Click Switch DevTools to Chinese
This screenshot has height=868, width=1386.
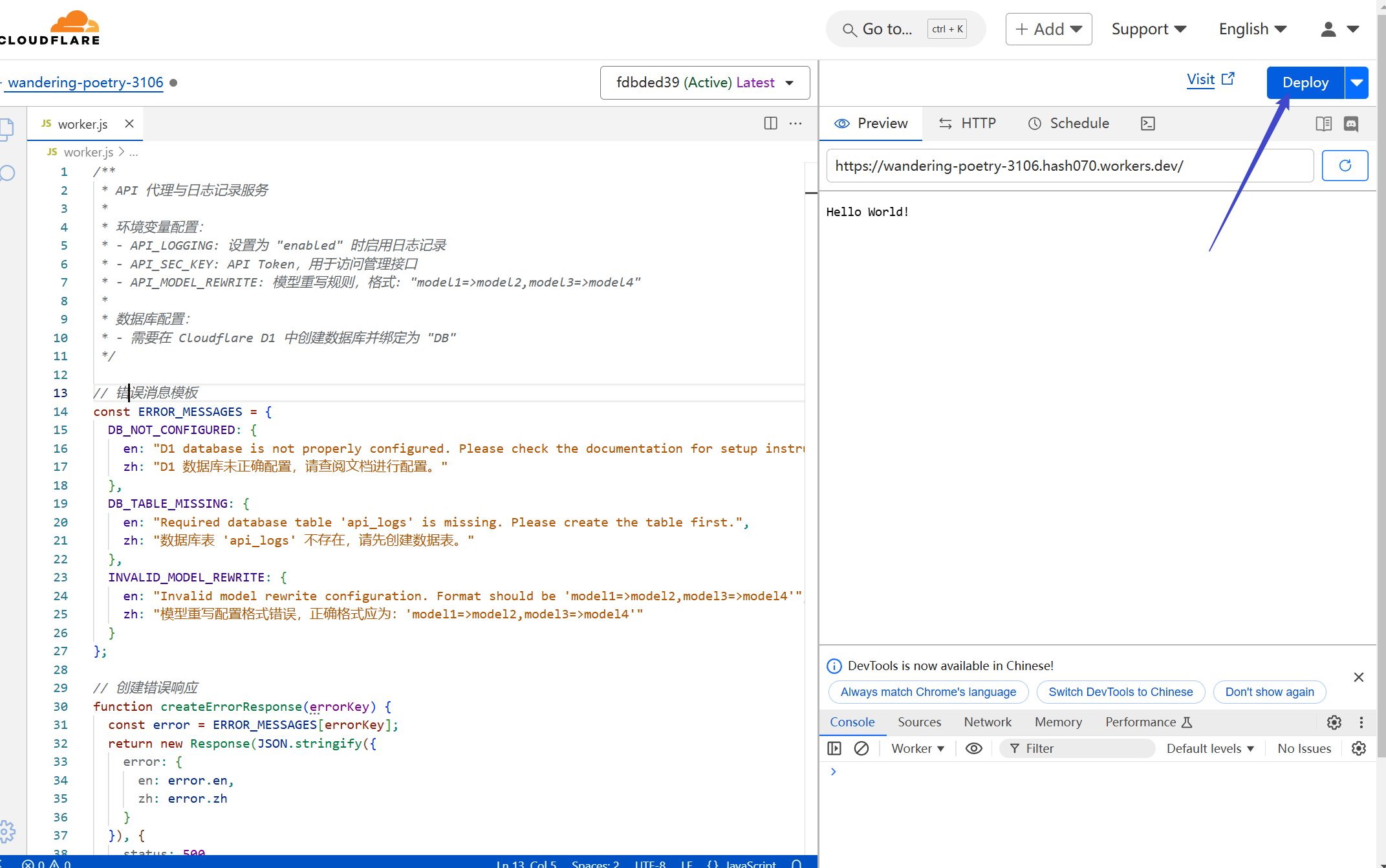click(1121, 692)
